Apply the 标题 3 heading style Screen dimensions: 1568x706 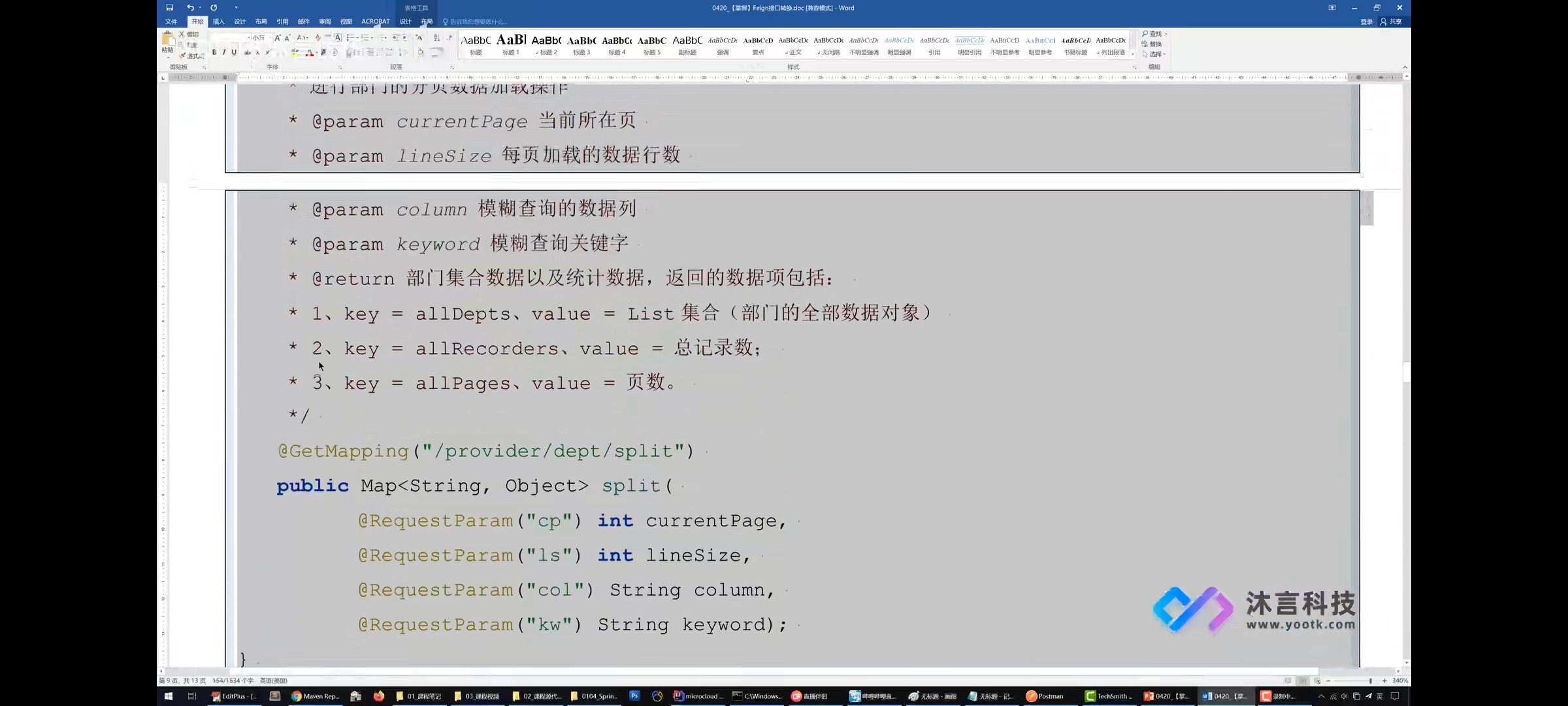point(581,44)
